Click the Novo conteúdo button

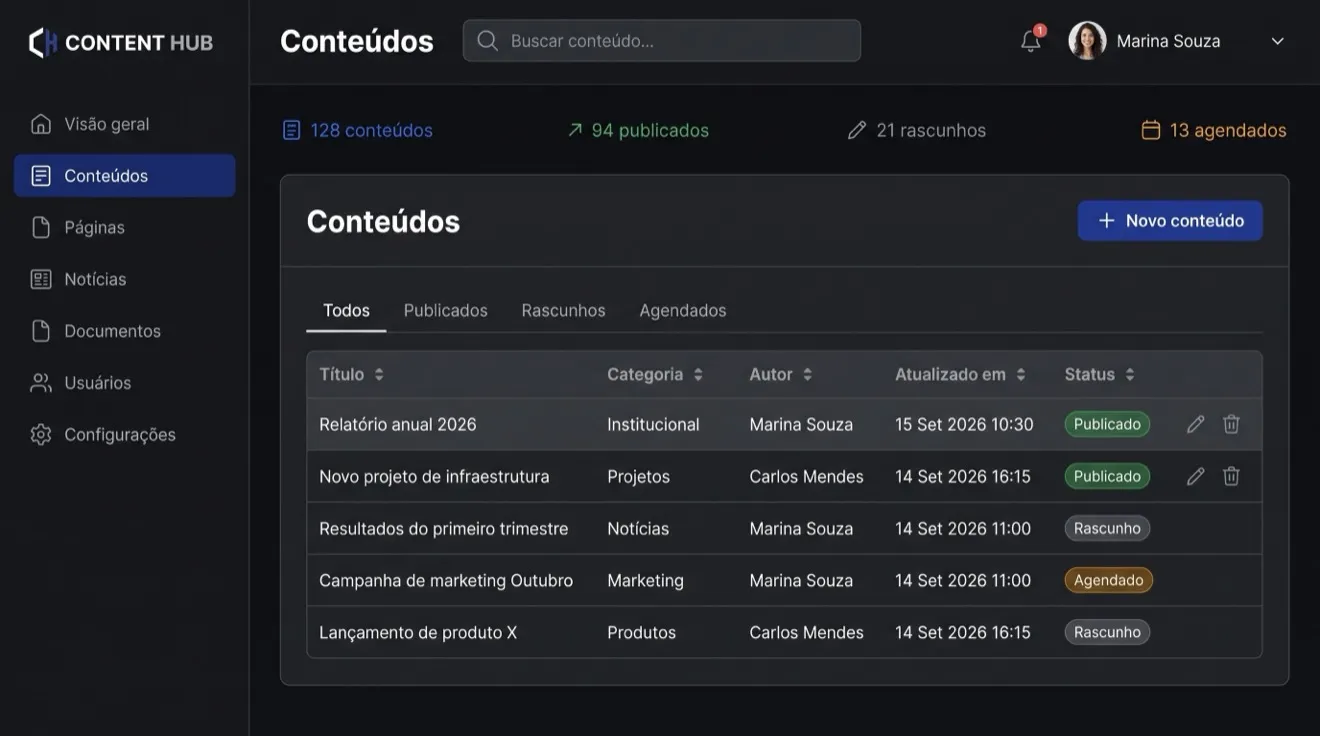coord(1170,221)
